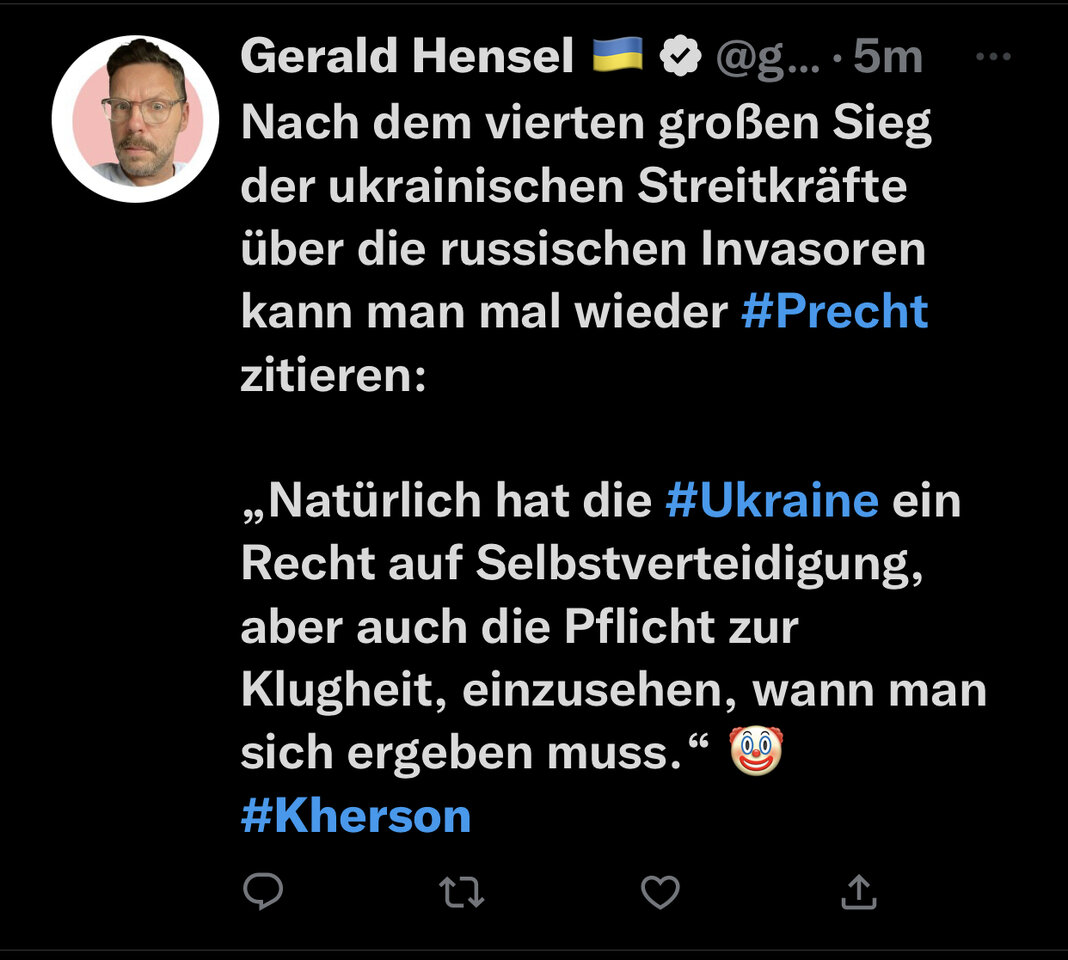The height and width of the screenshot is (960, 1068).
Task: Share the tweet via the upload arrow icon
Action: pyautogui.click(x=858, y=891)
